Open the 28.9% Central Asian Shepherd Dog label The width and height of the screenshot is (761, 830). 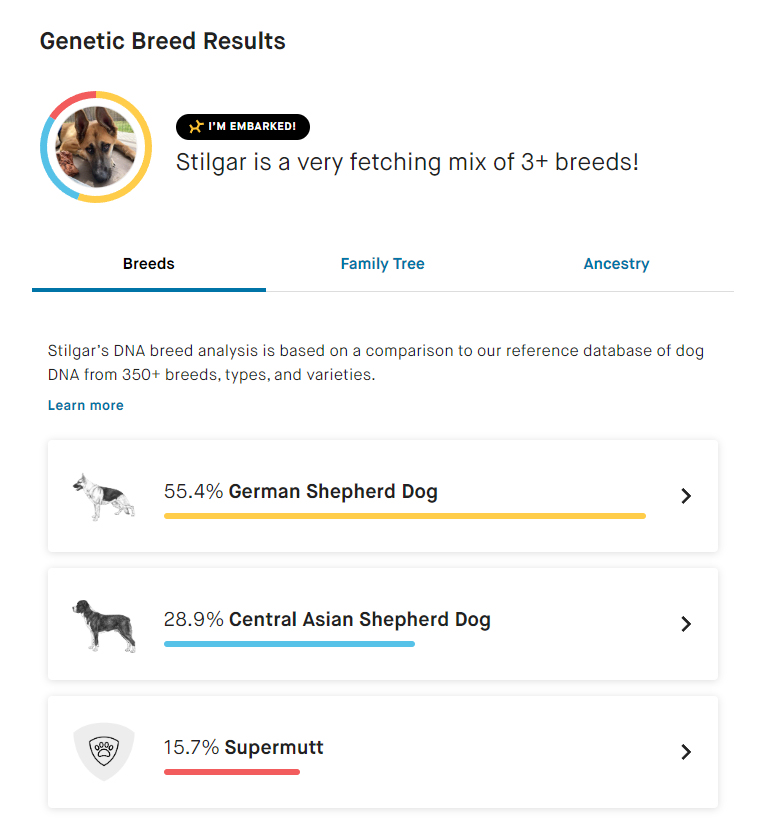pos(327,620)
